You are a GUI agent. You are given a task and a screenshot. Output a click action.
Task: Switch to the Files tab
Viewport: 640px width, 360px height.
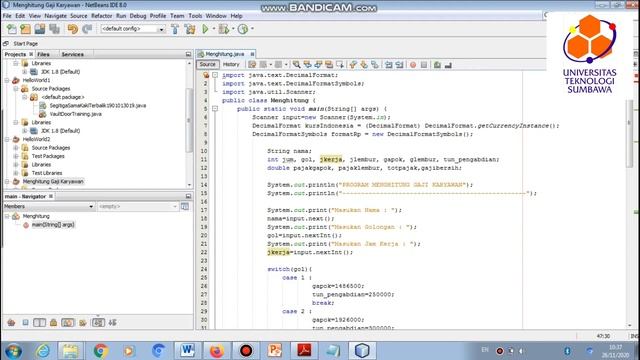43,54
